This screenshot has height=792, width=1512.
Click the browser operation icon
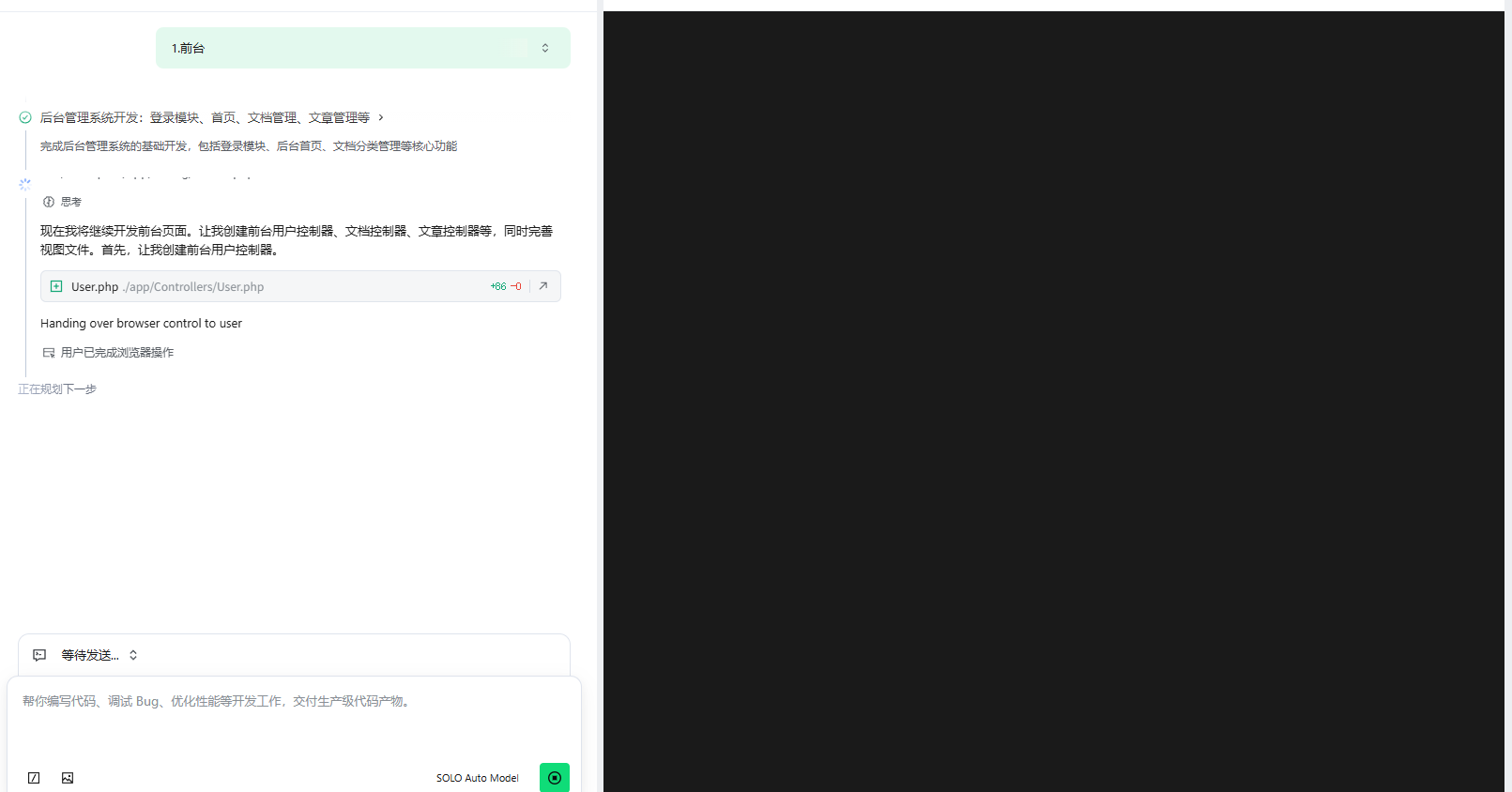point(49,353)
